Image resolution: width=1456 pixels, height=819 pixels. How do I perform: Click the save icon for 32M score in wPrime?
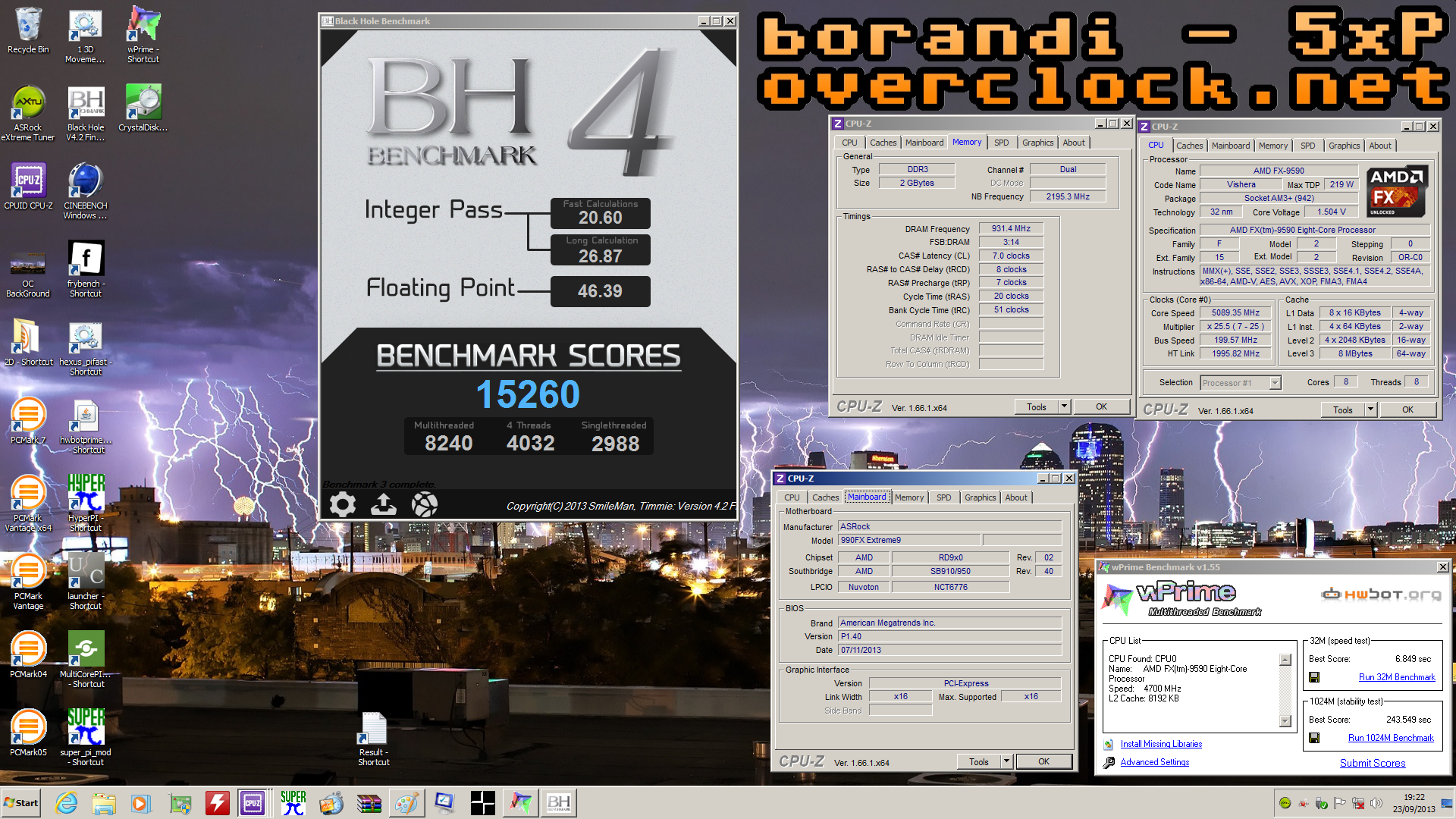coord(1314,677)
